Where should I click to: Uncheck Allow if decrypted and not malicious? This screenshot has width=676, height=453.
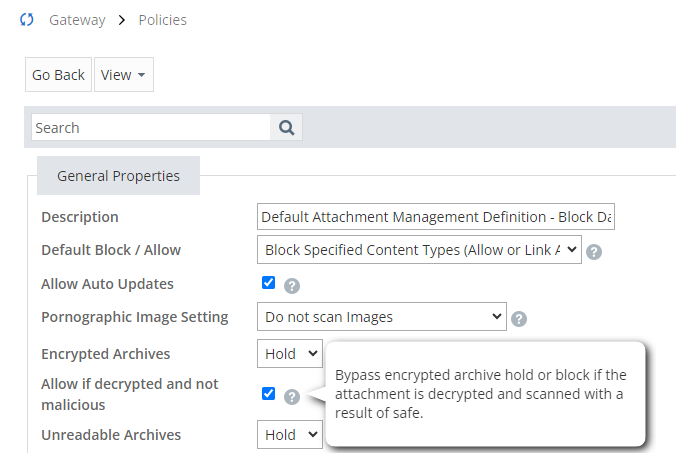(268, 394)
